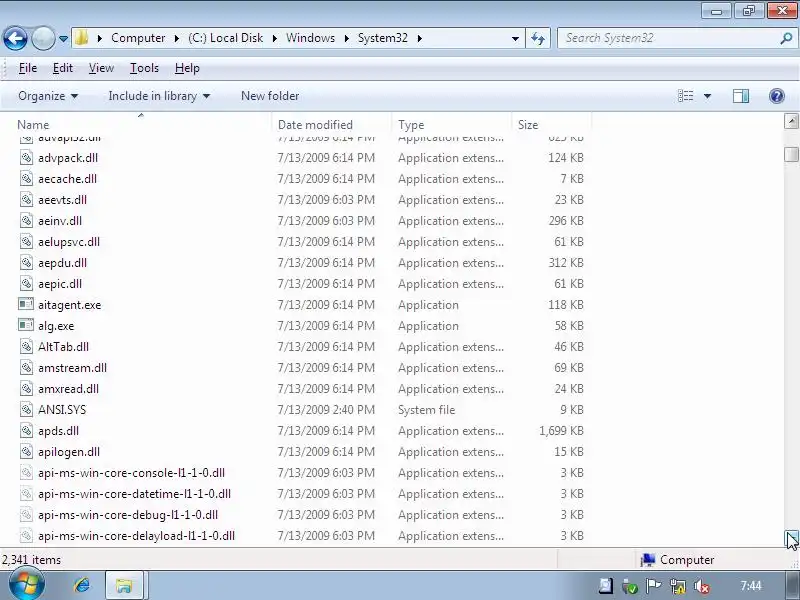Expand arrow after Computer breadcrumb
Viewport: 800px width, 600px height.
click(x=177, y=38)
